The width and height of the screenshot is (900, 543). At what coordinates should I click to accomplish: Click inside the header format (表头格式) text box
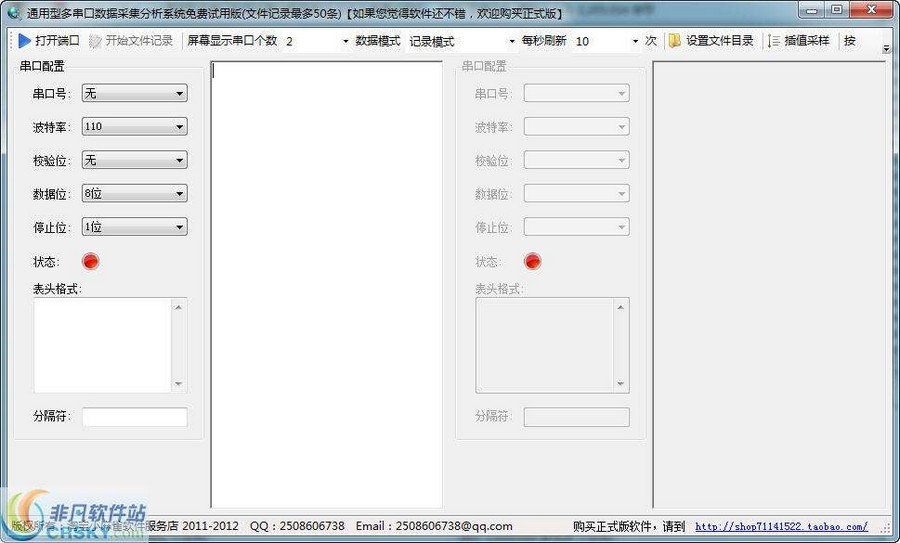pyautogui.click(x=103, y=344)
